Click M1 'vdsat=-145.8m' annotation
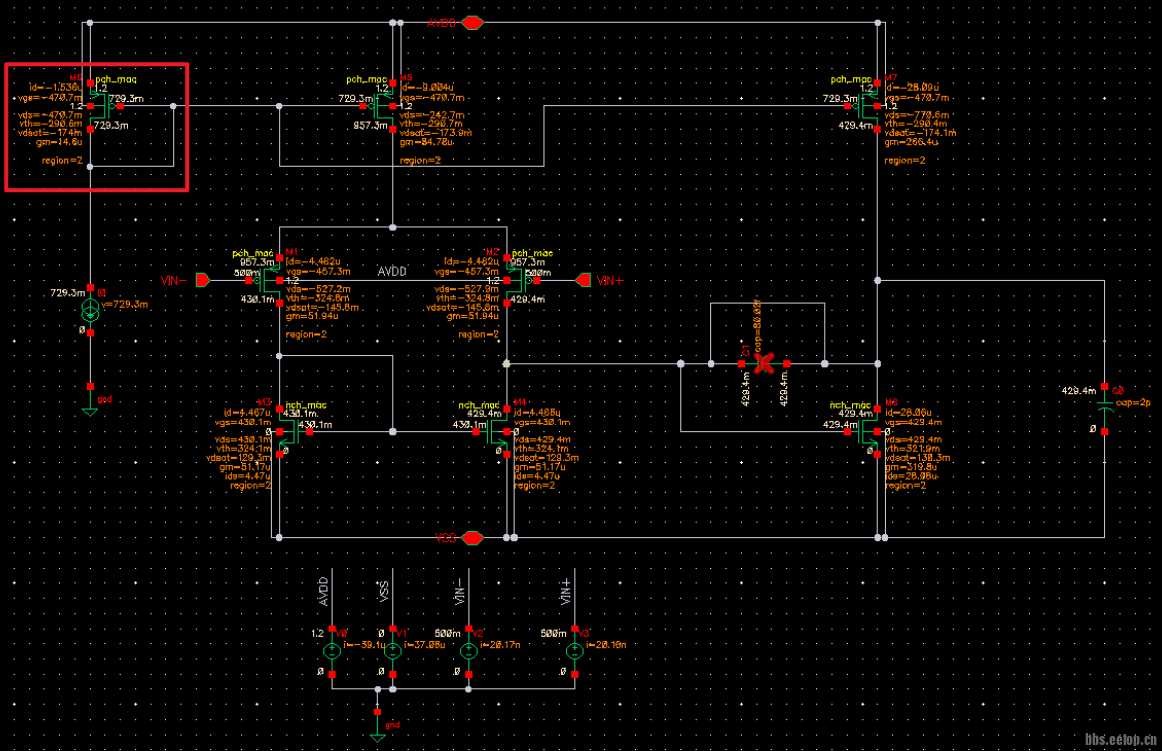Screen dimensions: 1162x751 [322, 307]
